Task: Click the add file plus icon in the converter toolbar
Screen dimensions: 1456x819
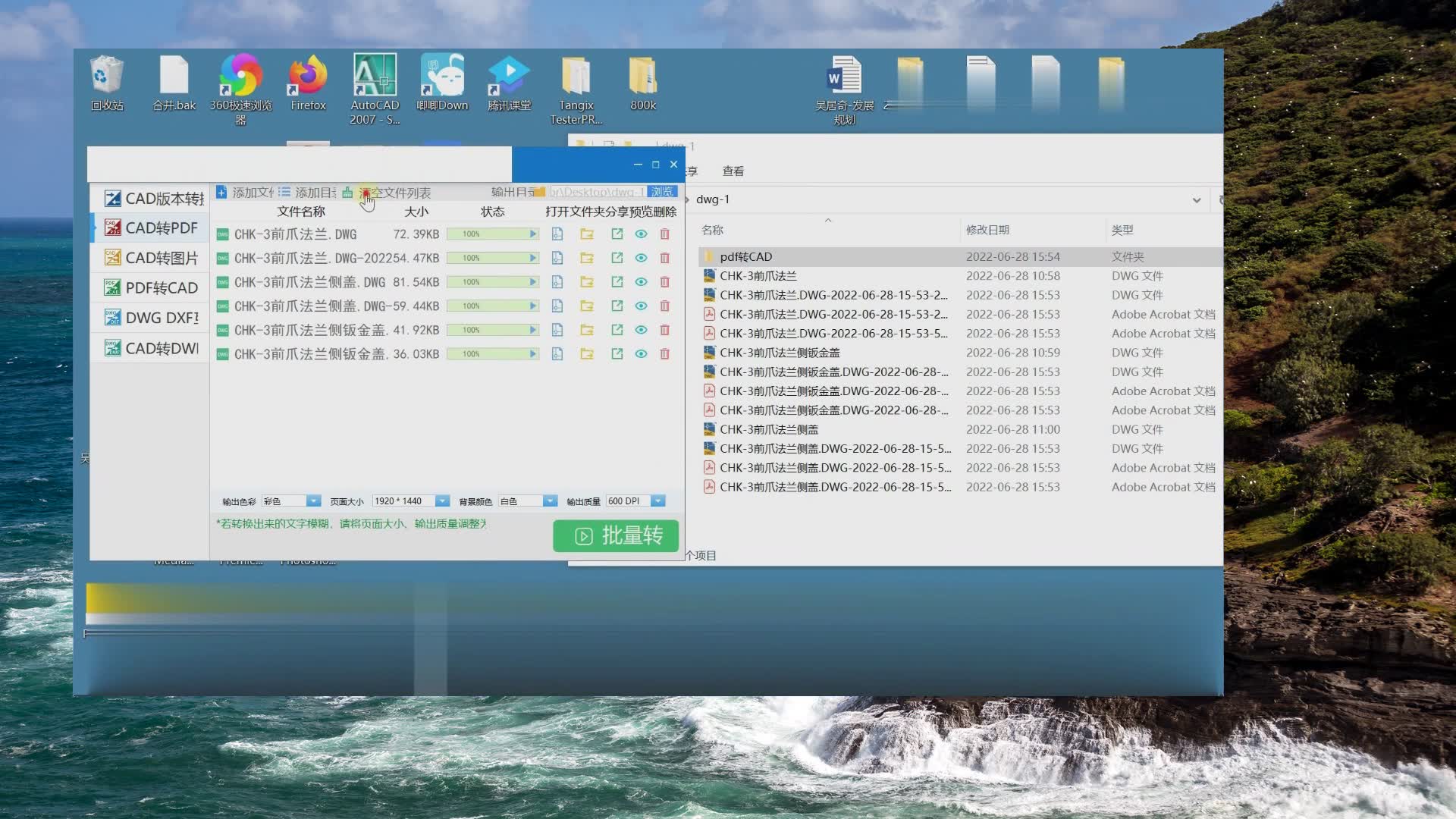Action: (x=221, y=193)
